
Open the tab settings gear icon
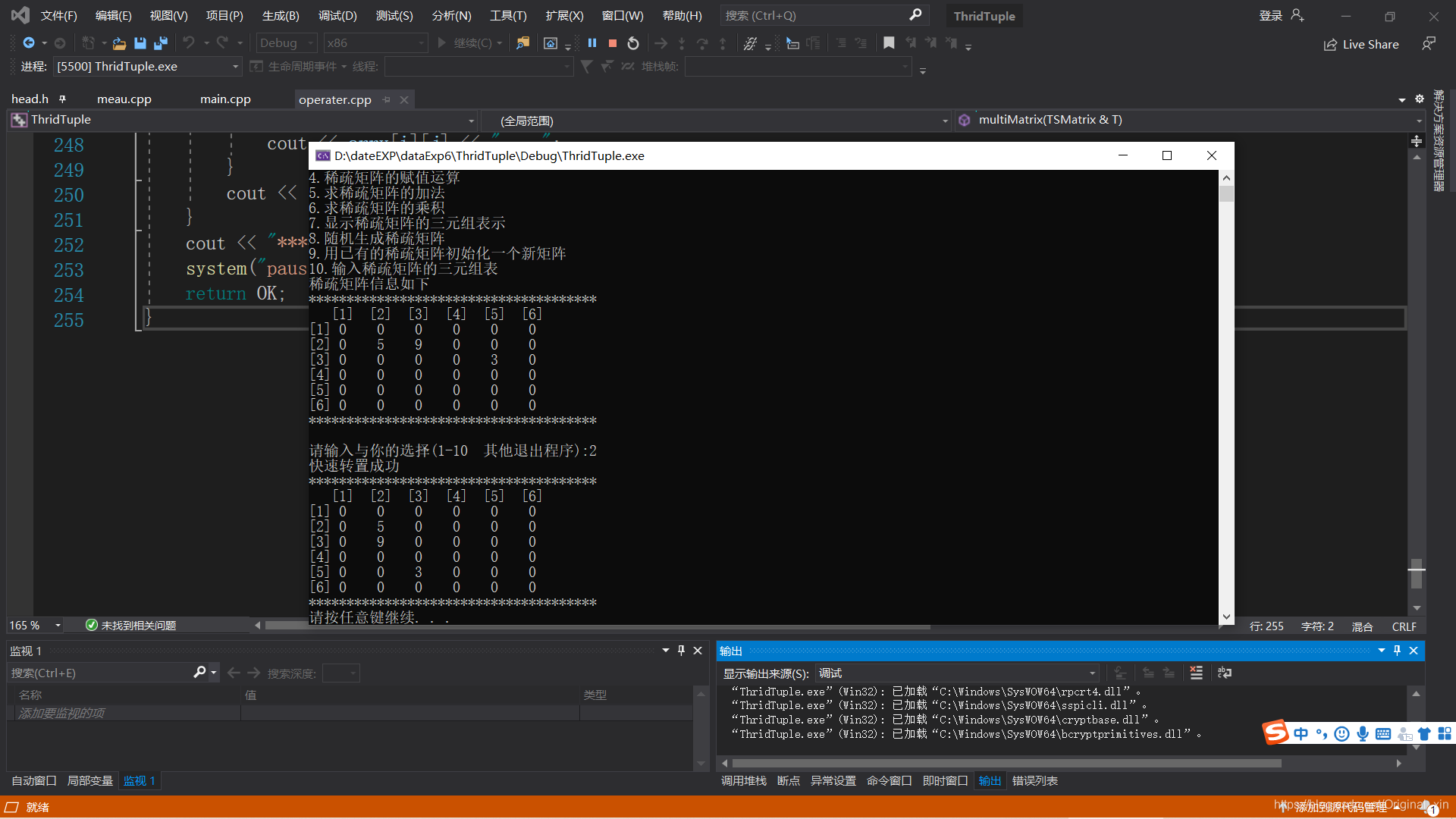[x=1420, y=99]
